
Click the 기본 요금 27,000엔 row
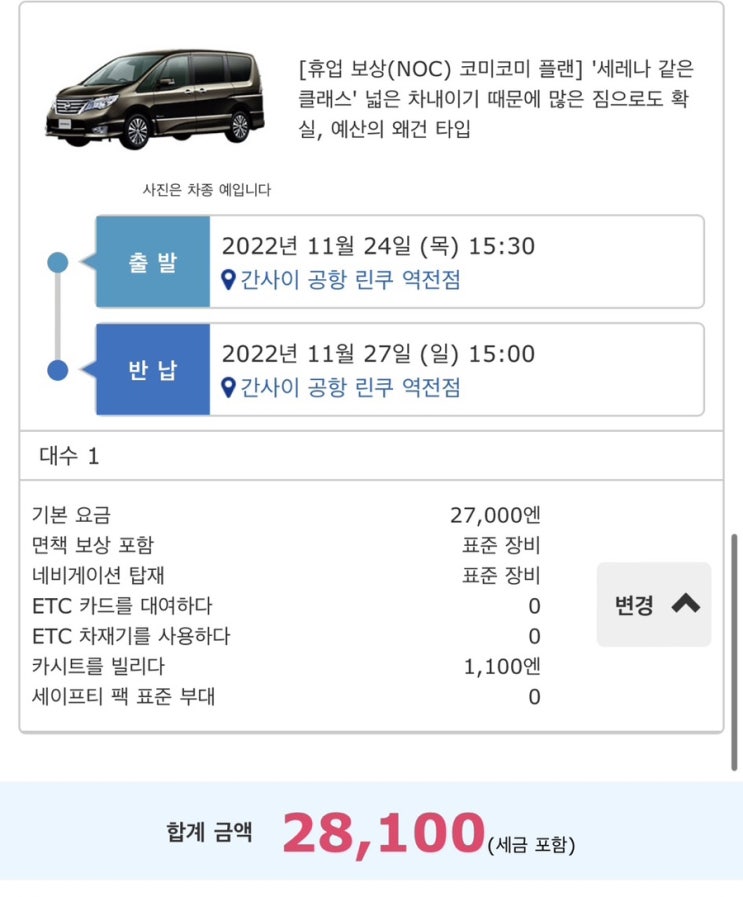285,516
